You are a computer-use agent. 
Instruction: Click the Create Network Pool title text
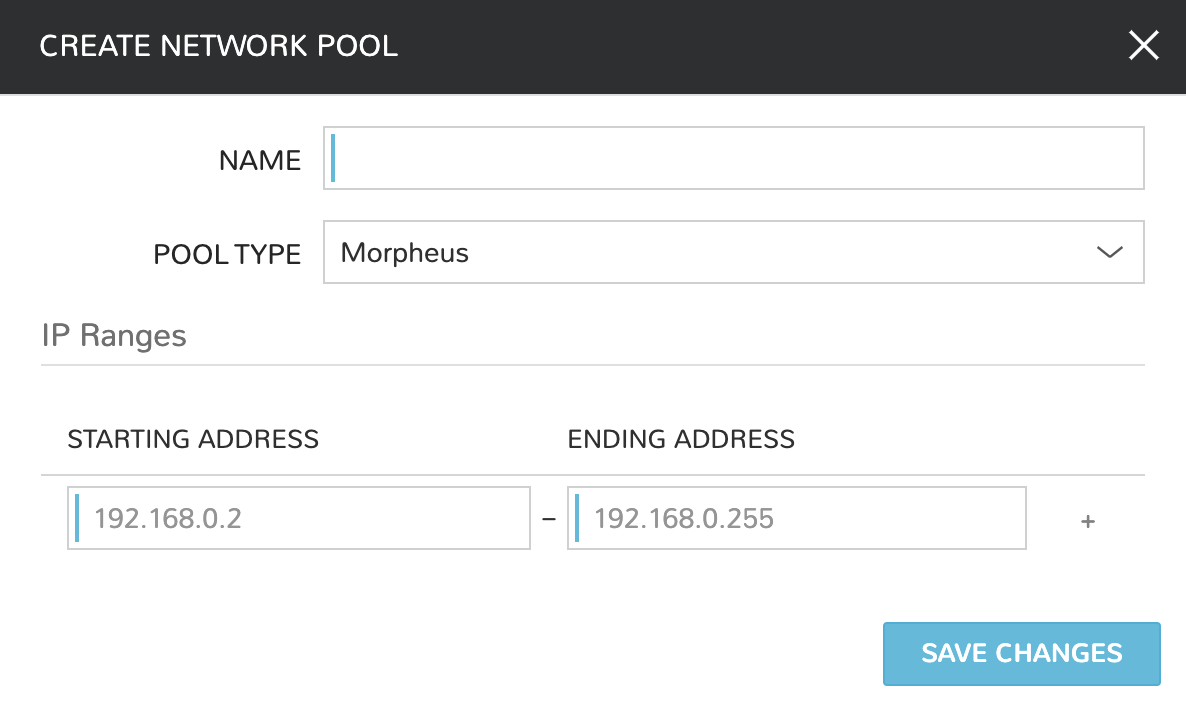[218, 46]
